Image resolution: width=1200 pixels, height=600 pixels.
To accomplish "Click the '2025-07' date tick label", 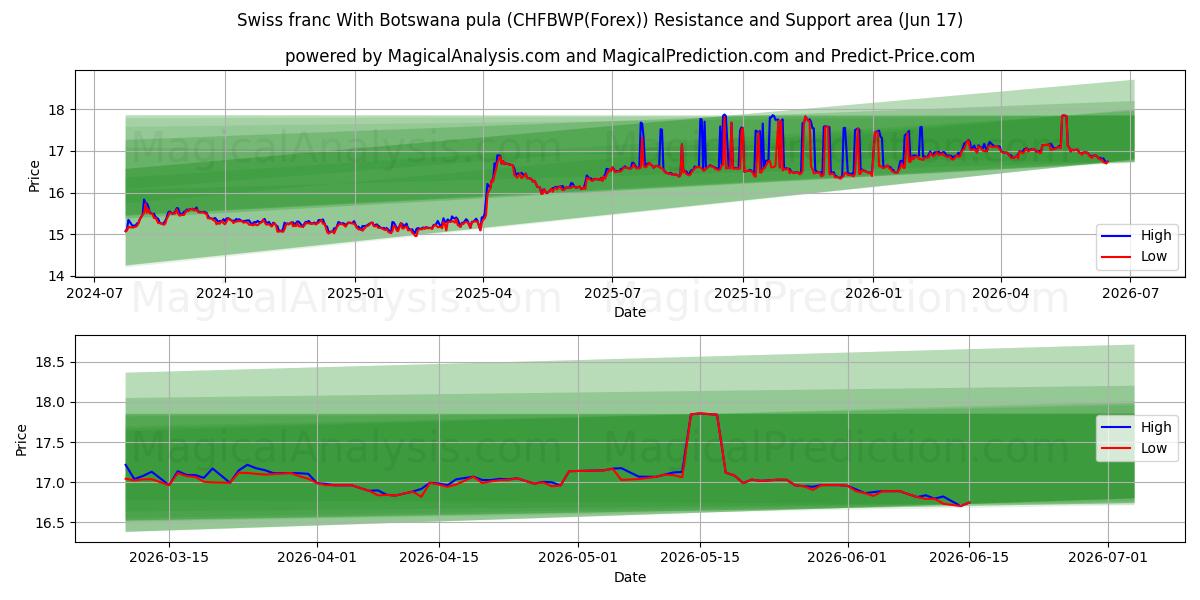I will (x=612, y=295).
